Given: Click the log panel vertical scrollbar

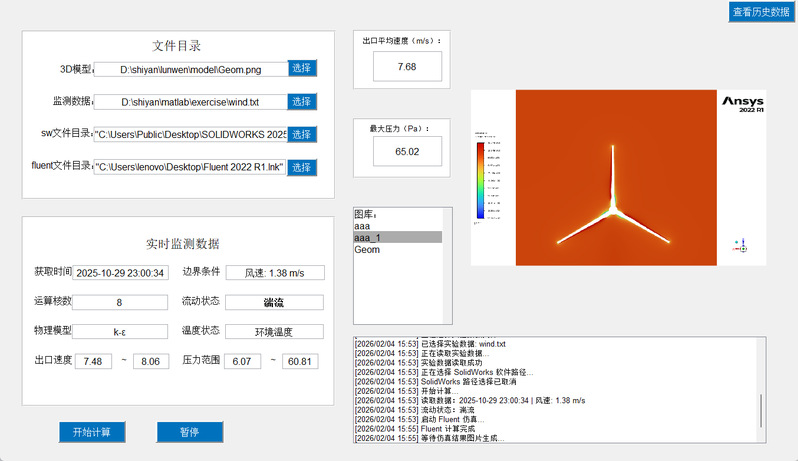Looking at the screenshot, I should (759, 410).
